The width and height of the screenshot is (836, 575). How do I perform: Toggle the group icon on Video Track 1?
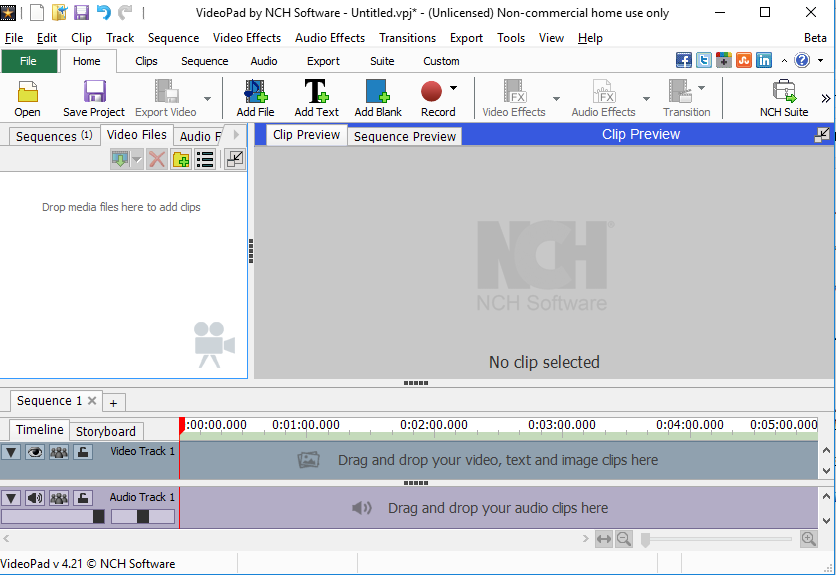click(59, 452)
